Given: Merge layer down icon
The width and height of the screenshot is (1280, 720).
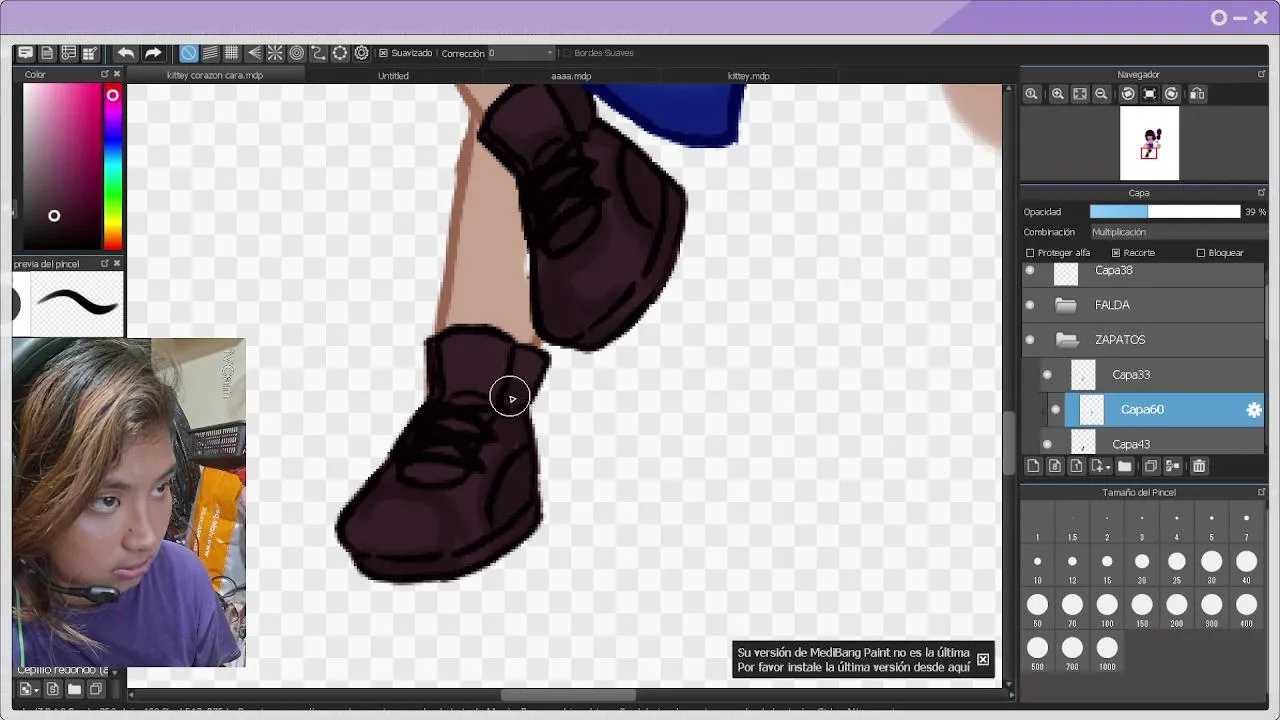Looking at the screenshot, I should 1173,466.
